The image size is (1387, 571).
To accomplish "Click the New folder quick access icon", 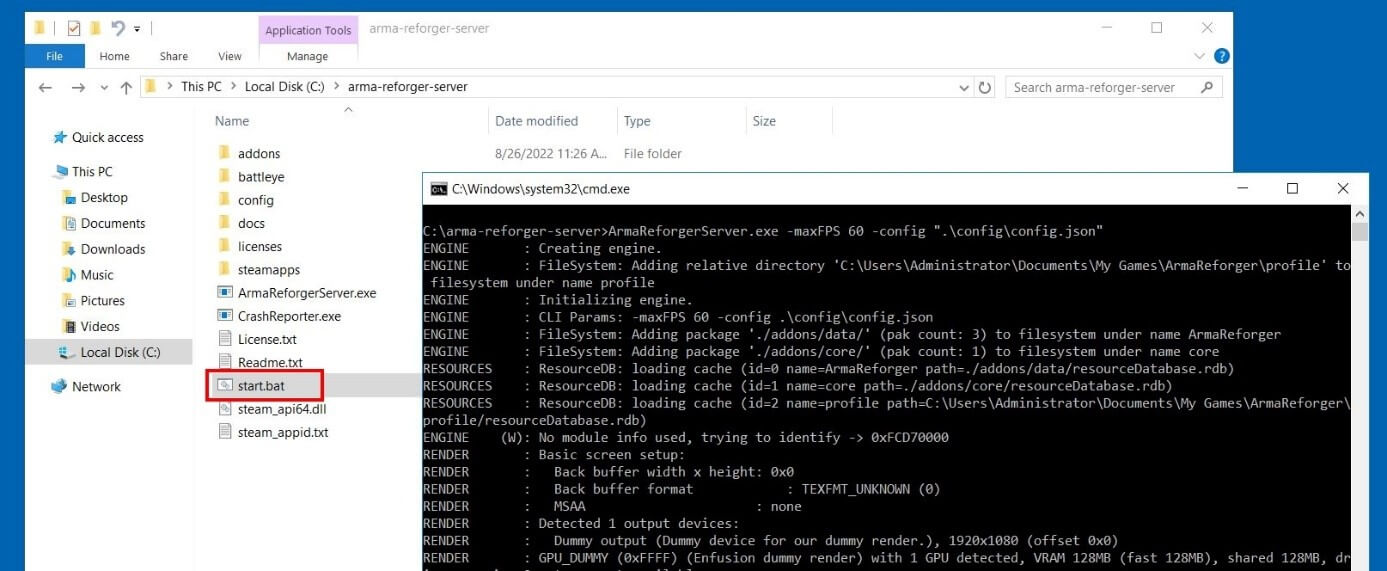I will pos(95,28).
